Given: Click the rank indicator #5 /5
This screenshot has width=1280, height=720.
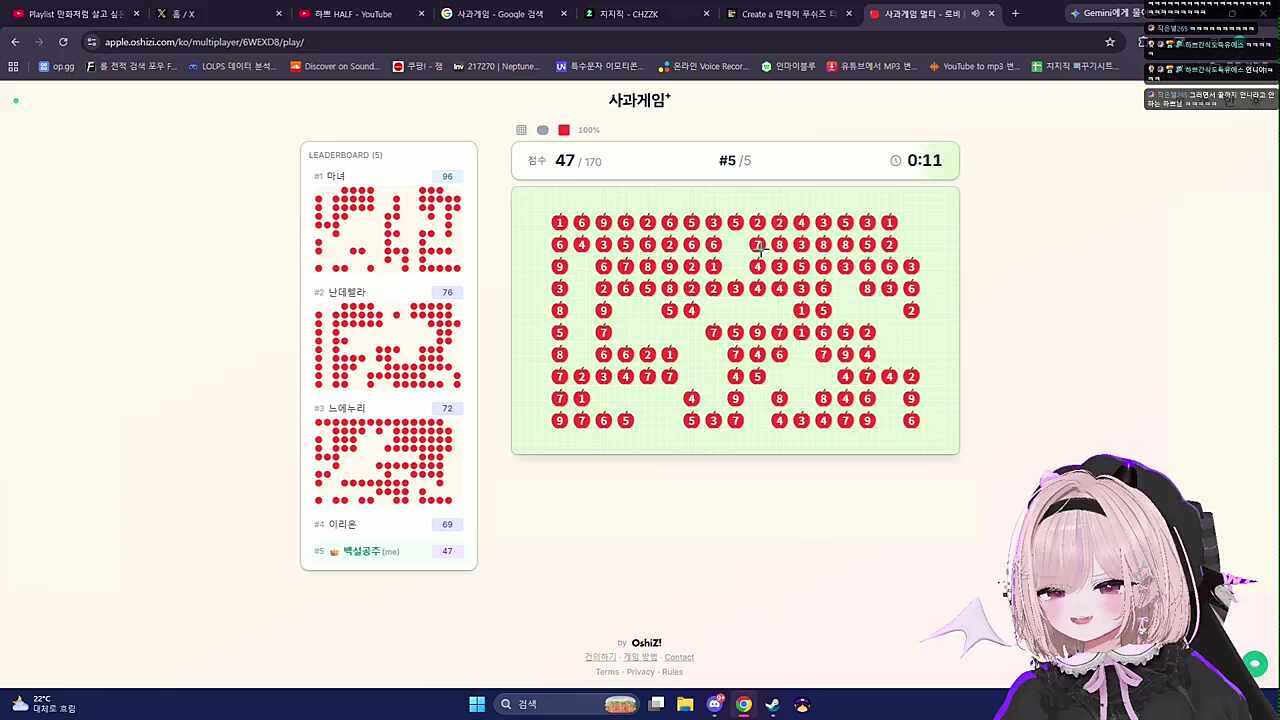Looking at the screenshot, I should [735, 161].
